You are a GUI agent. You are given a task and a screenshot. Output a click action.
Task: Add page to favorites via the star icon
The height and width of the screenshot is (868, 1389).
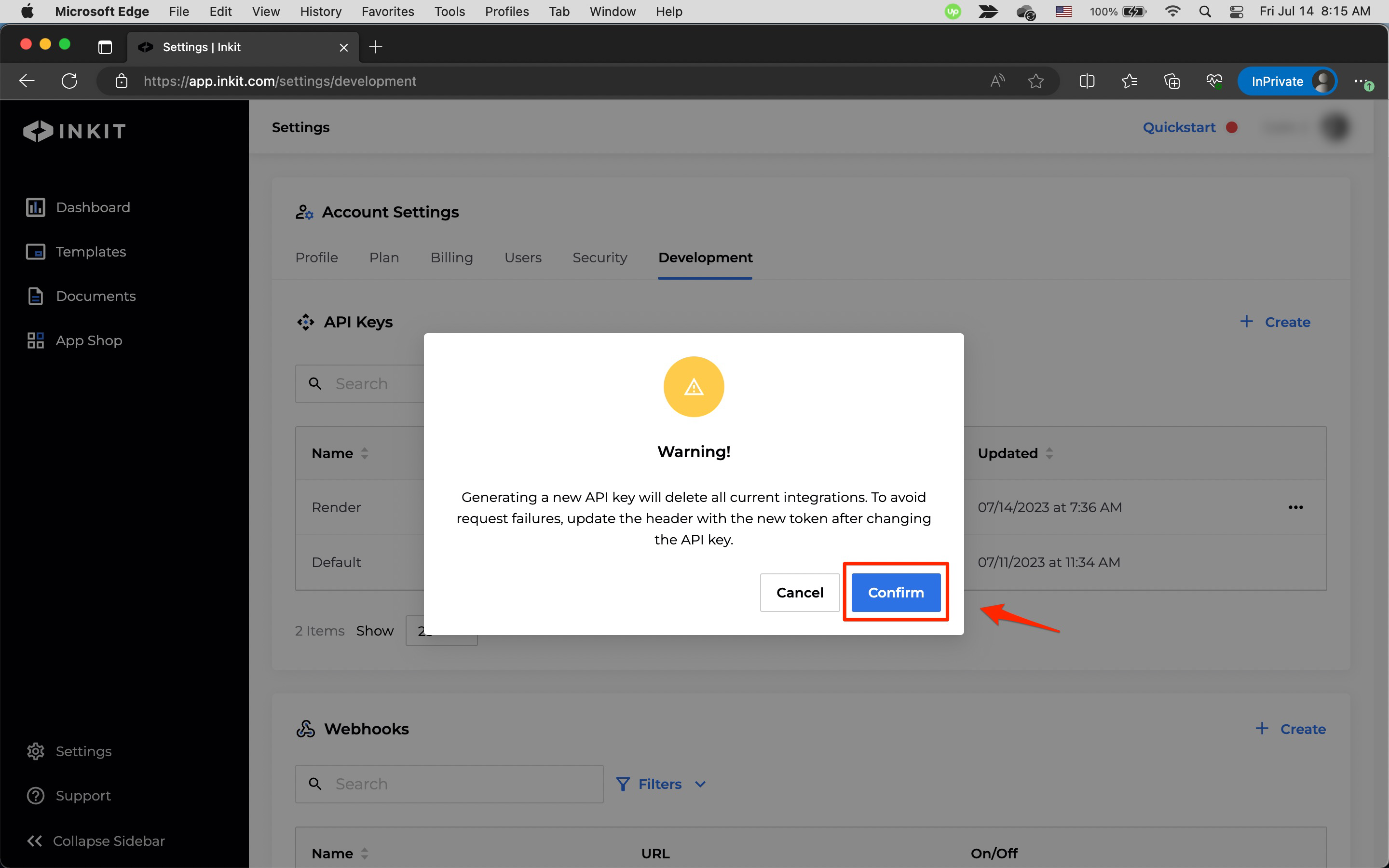click(x=1035, y=81)
